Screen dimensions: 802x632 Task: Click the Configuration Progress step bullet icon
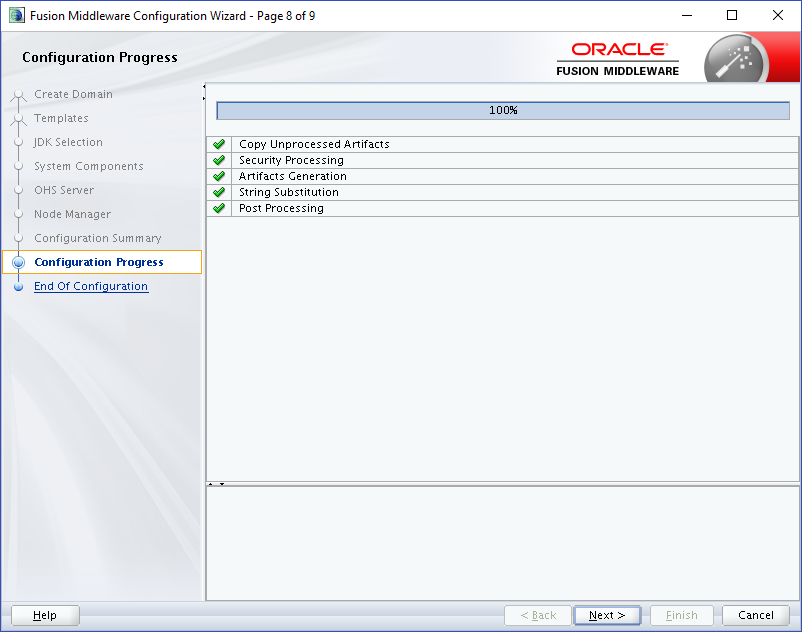coord(18,262)
